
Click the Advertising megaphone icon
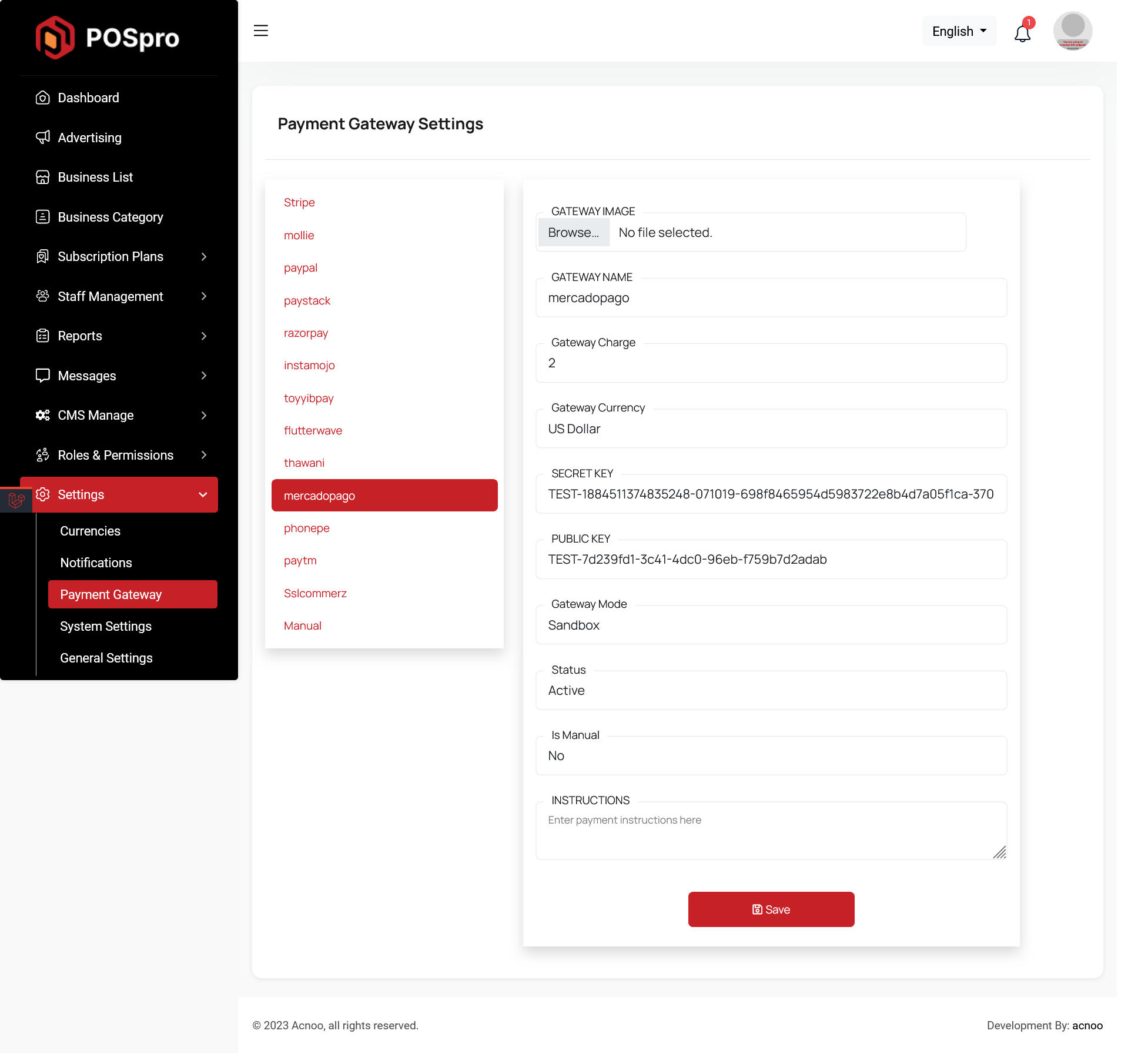pos(42,138)
